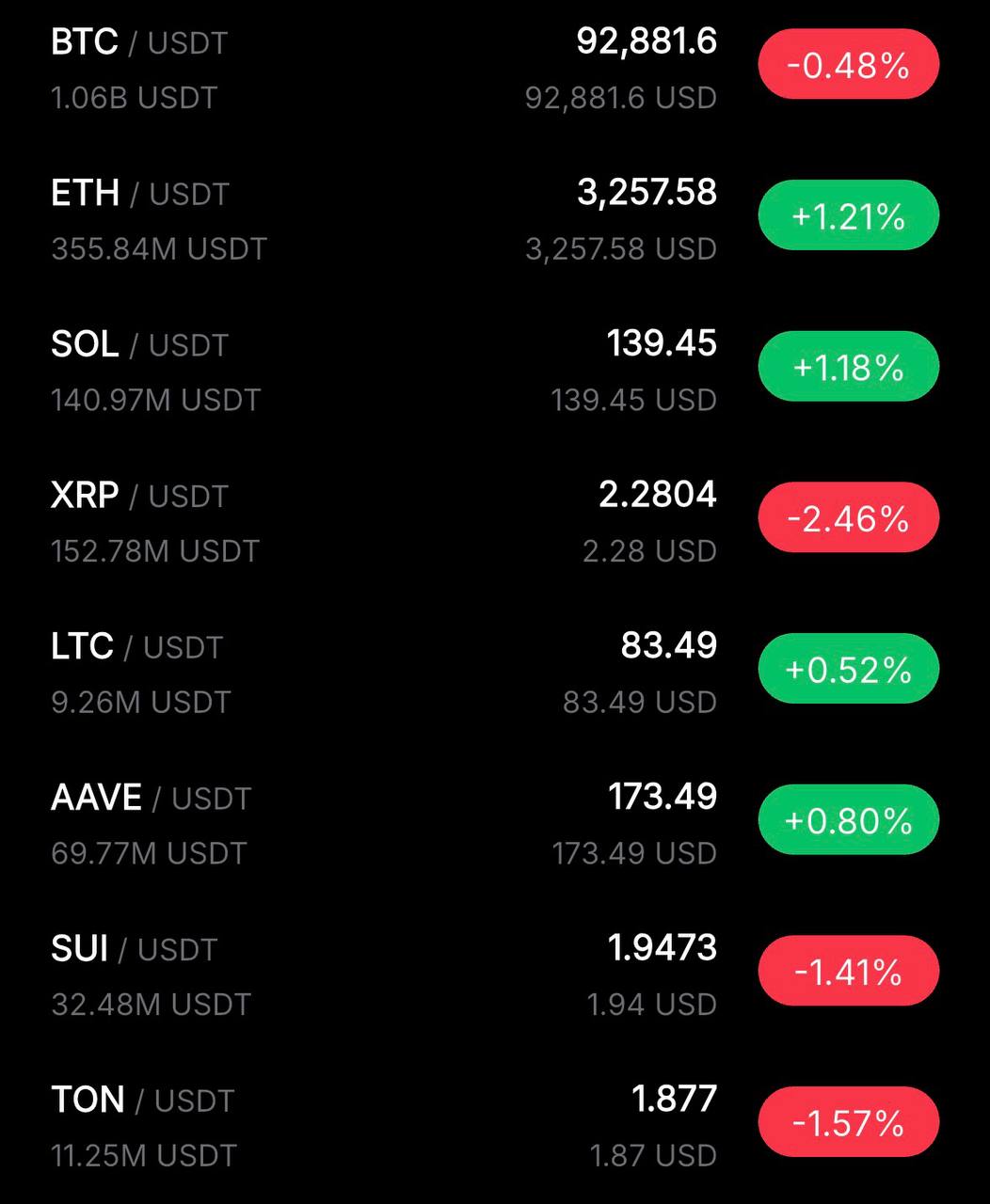The height and width of the screenshot is (1204, 990).
Task: Tap the AAVE volume 69.77M USDT
Action: [149, 854]
